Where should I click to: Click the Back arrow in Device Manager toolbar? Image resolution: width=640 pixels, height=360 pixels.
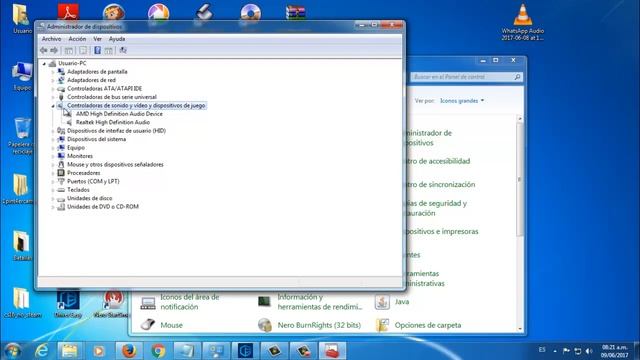(x=44, y=50)
